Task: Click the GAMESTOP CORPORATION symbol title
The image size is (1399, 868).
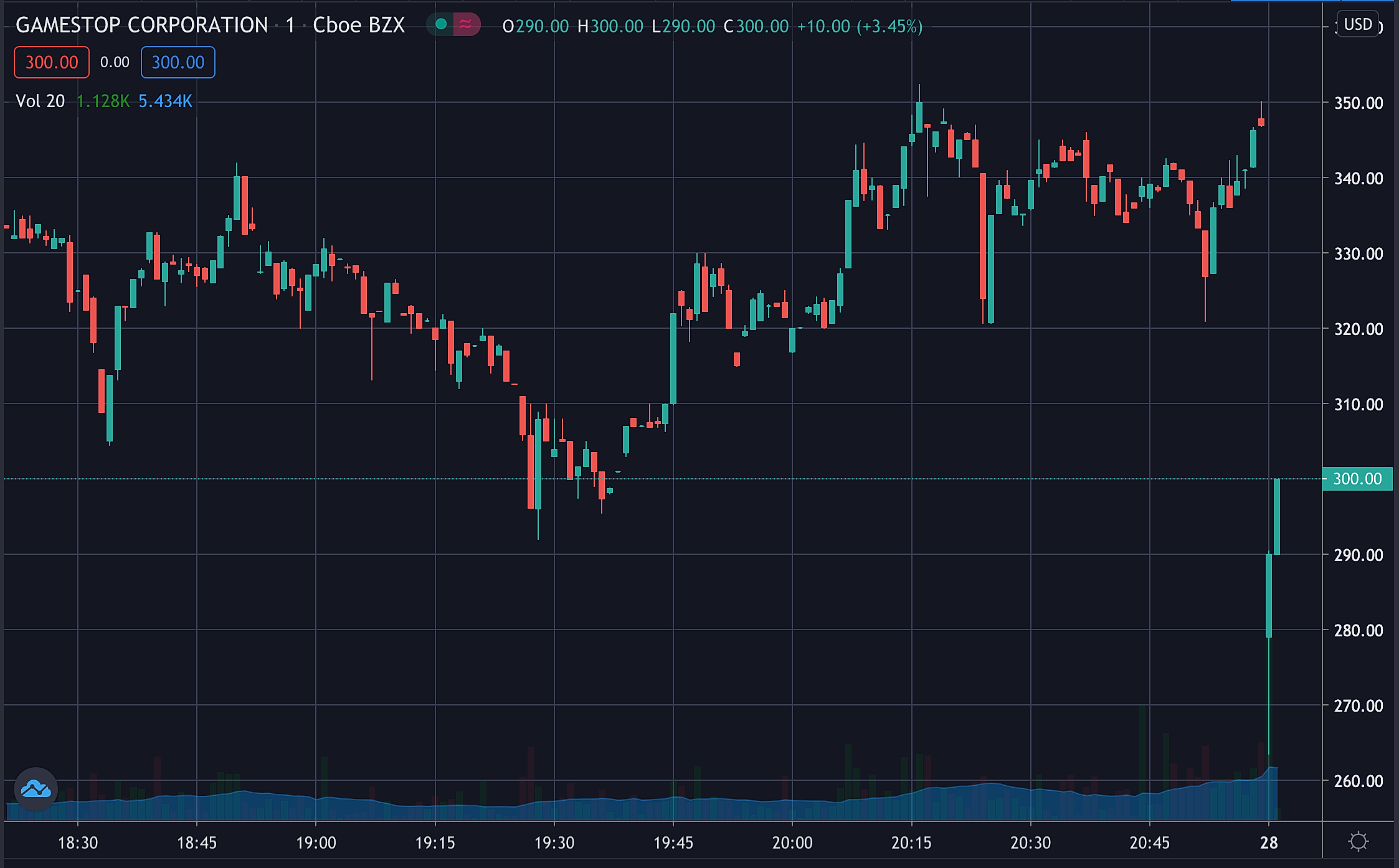Action: pyautogui.click(x=142, y=26)
